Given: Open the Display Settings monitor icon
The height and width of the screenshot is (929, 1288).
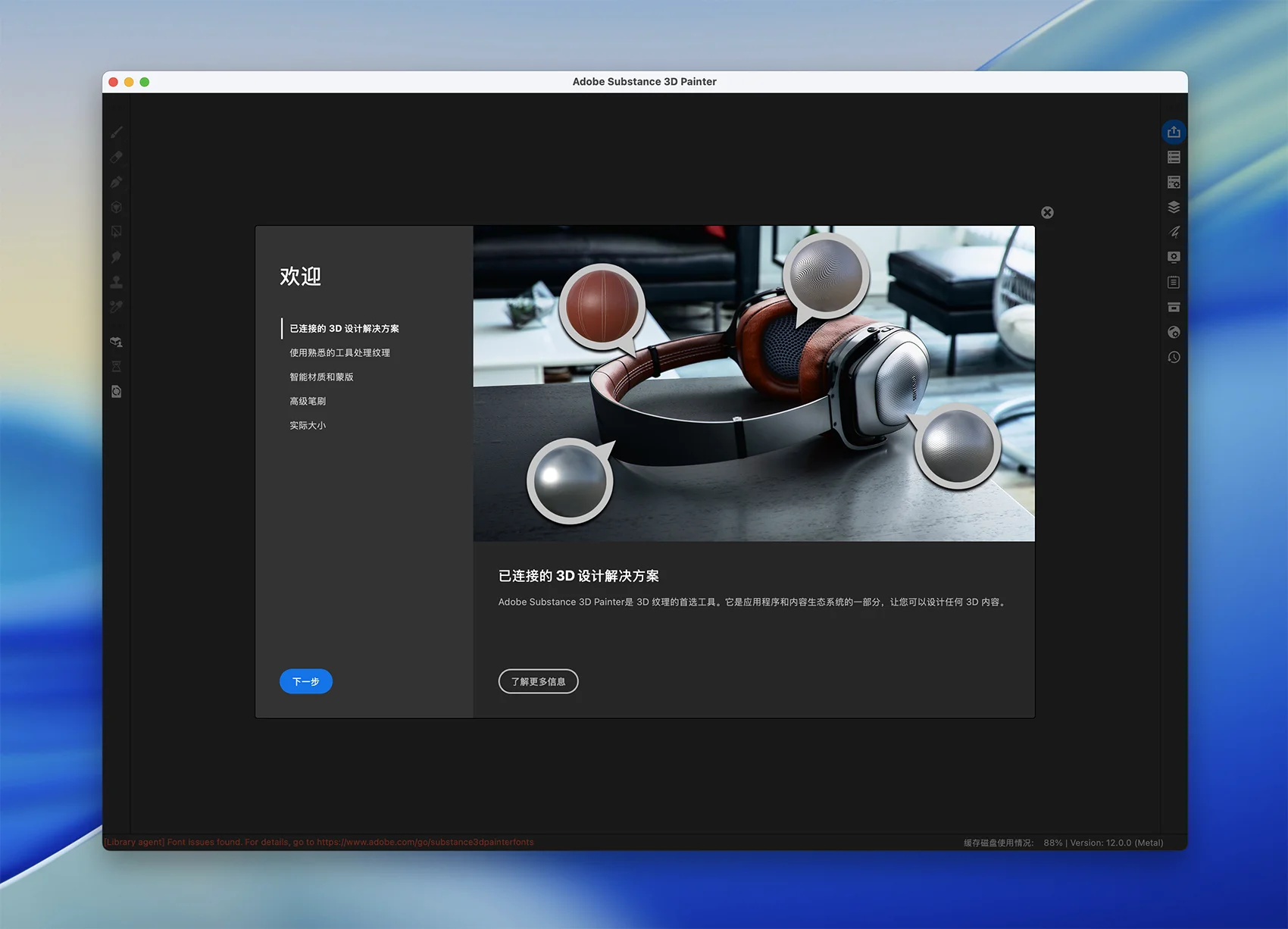Looking at the screenshot, I should pos(1174,257).
